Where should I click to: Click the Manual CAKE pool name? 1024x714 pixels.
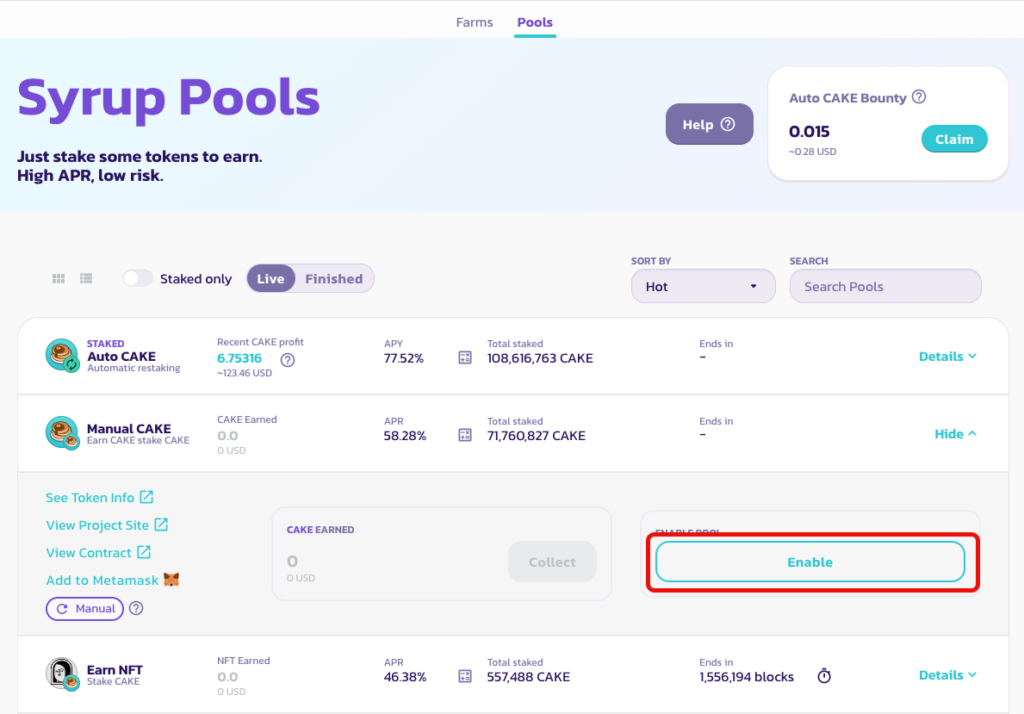129,429
